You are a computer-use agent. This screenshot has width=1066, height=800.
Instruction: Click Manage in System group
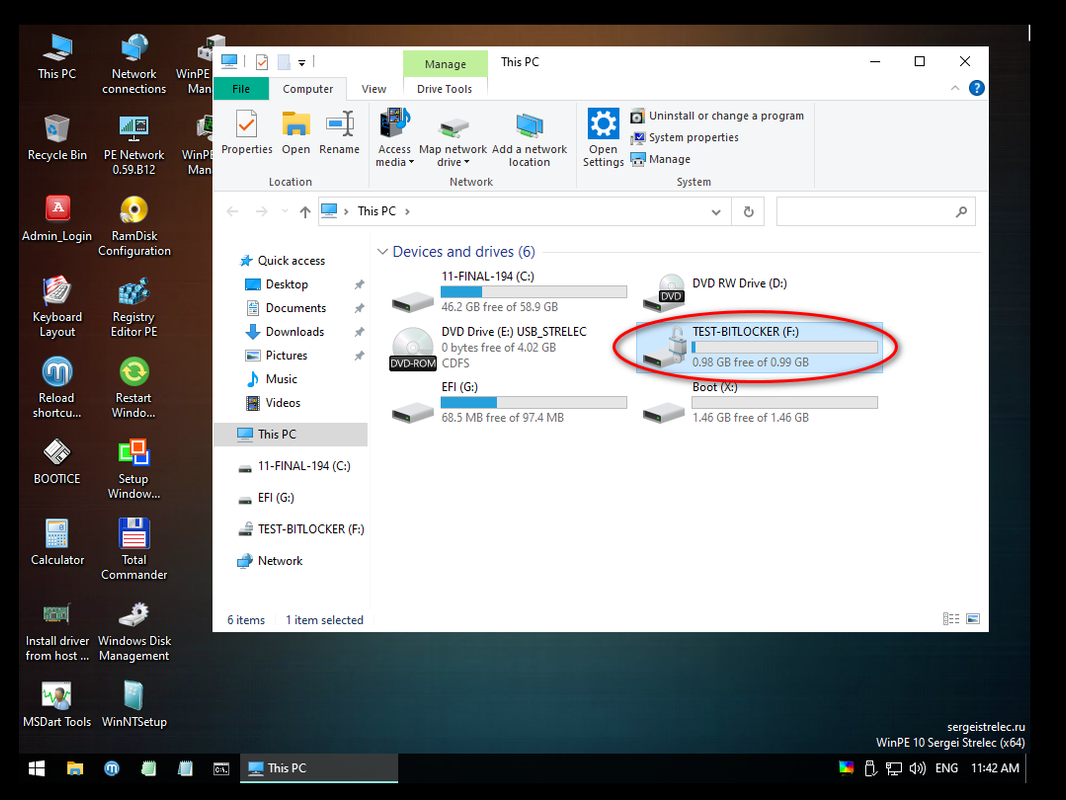661,159
